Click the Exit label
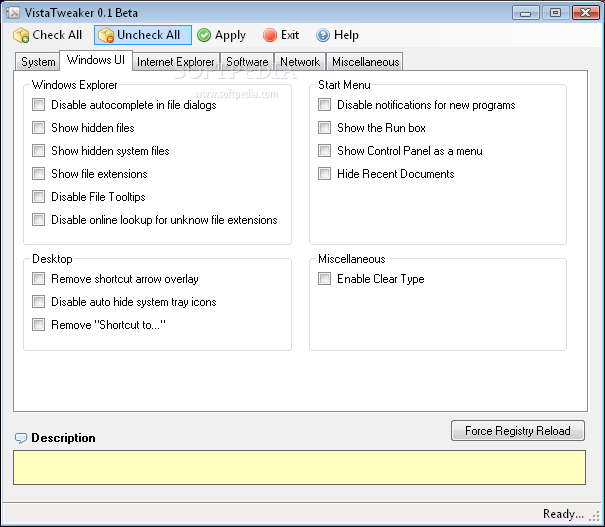605x527 pixels. (x=290, y=35)
